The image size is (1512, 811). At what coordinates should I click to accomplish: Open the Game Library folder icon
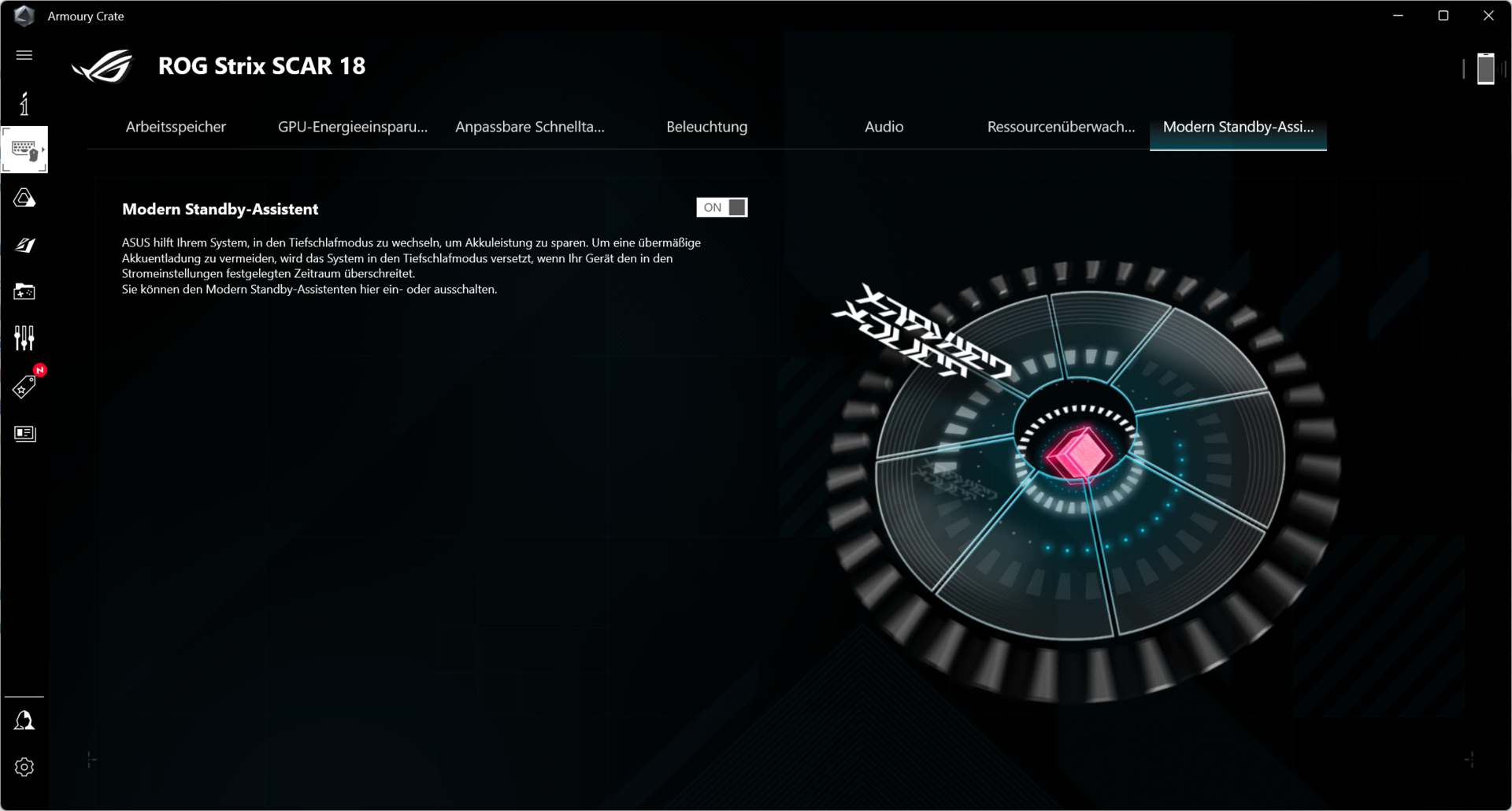(x=24, y=292)
